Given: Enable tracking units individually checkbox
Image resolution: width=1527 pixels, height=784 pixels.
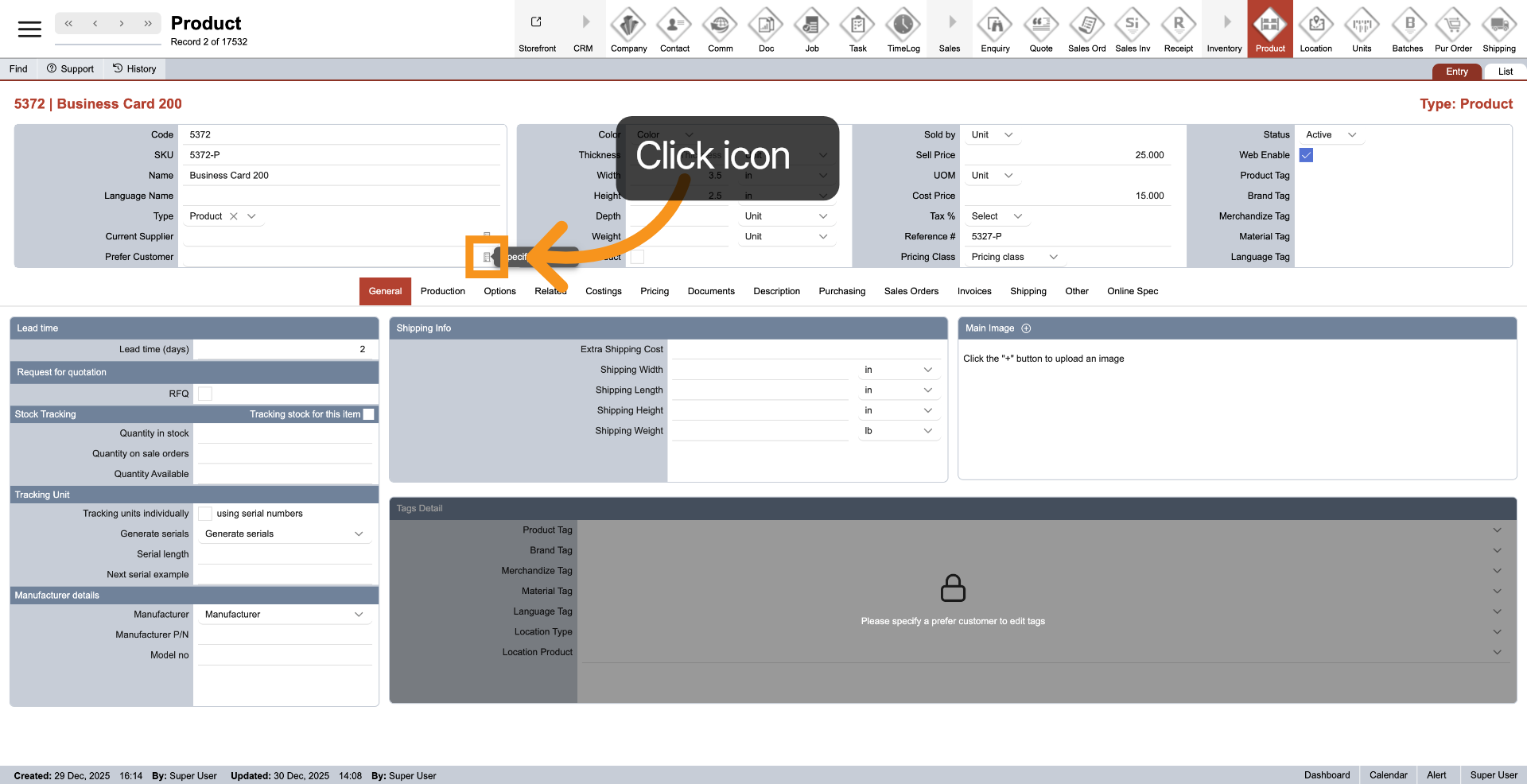Looking at the screenshot, I should click(205, 514).
